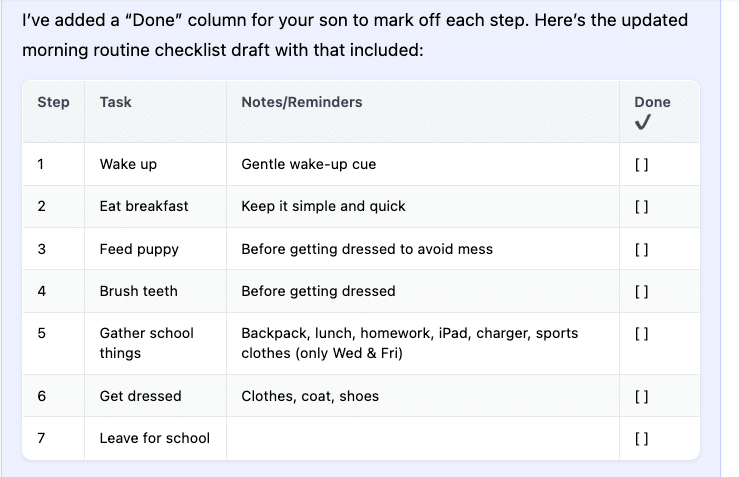Click the Done column header label
The width and height of the screenshot is (739, 477).
coord(652,102)
